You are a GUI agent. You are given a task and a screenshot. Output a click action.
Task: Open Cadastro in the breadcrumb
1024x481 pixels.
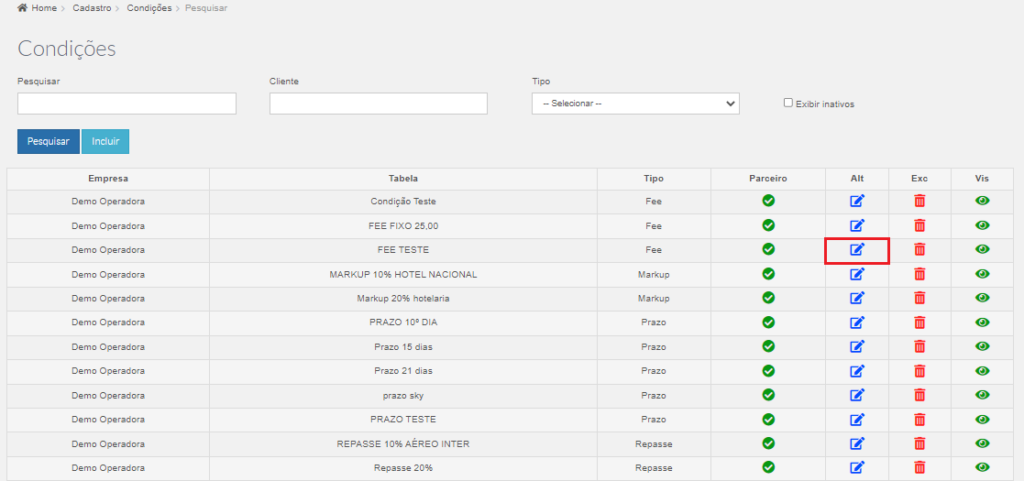click(91, 8)
